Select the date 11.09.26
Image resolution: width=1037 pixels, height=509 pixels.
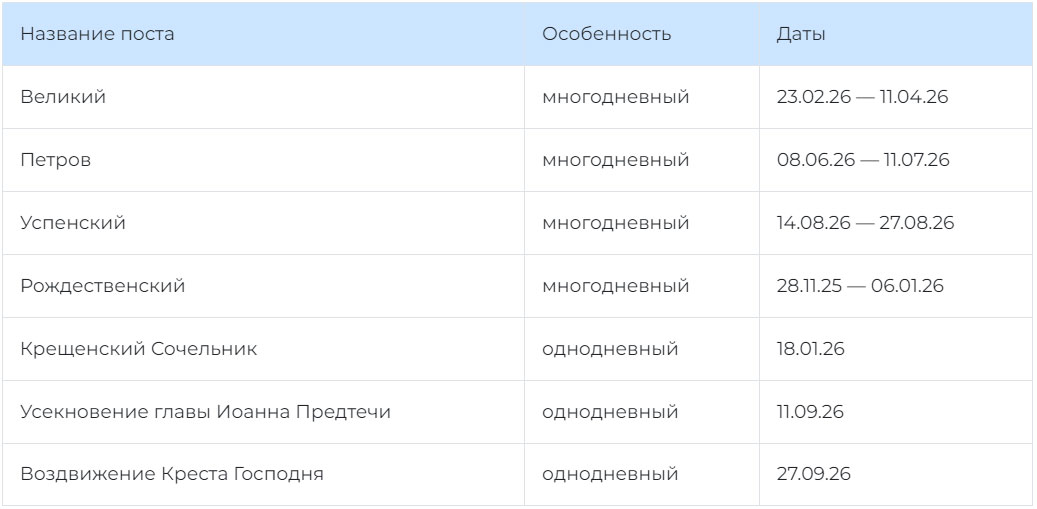tap(810, 412)
